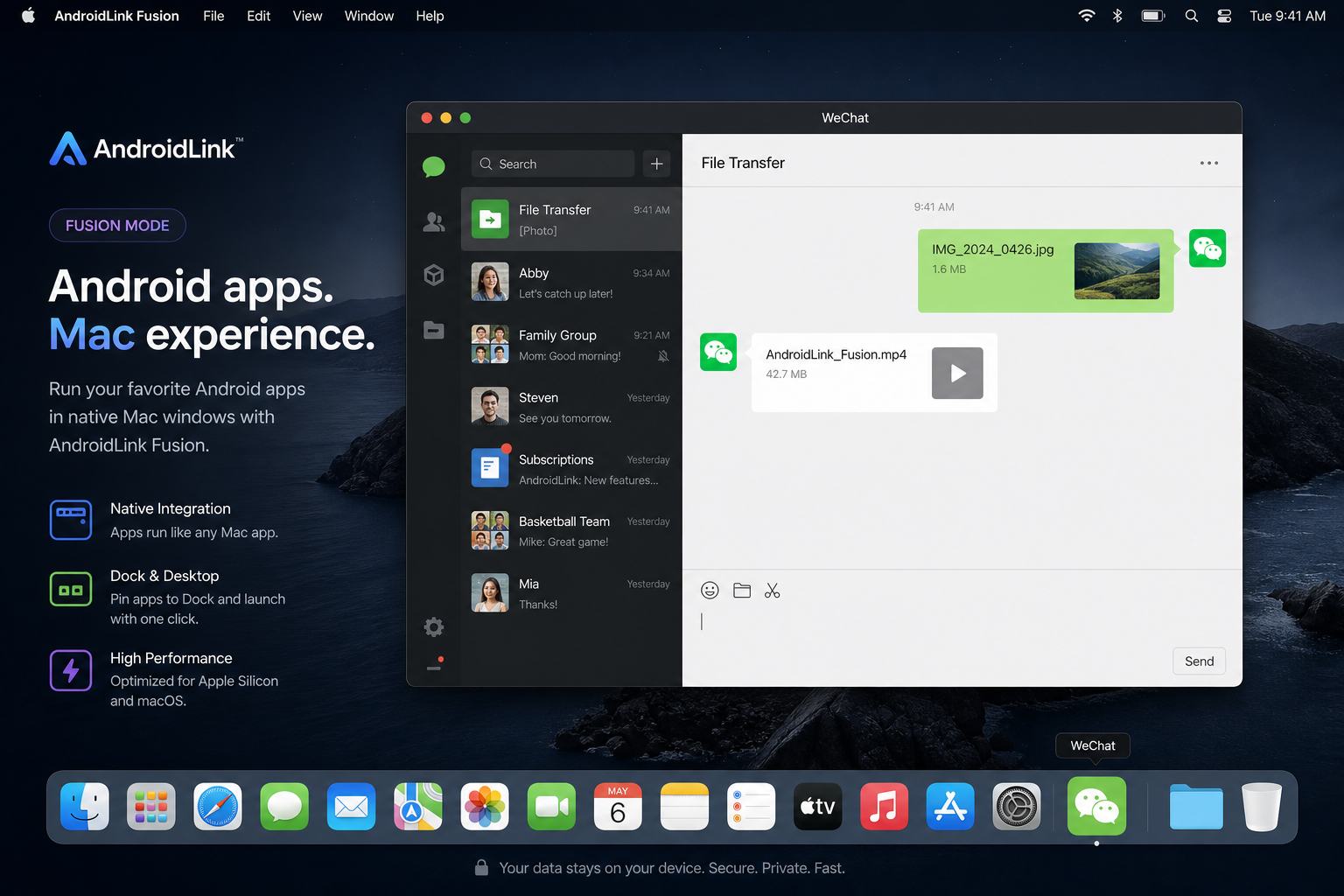Open the Chats tab in WeChat sidebar
1344x896 pixels.
(x=433, y=166)
